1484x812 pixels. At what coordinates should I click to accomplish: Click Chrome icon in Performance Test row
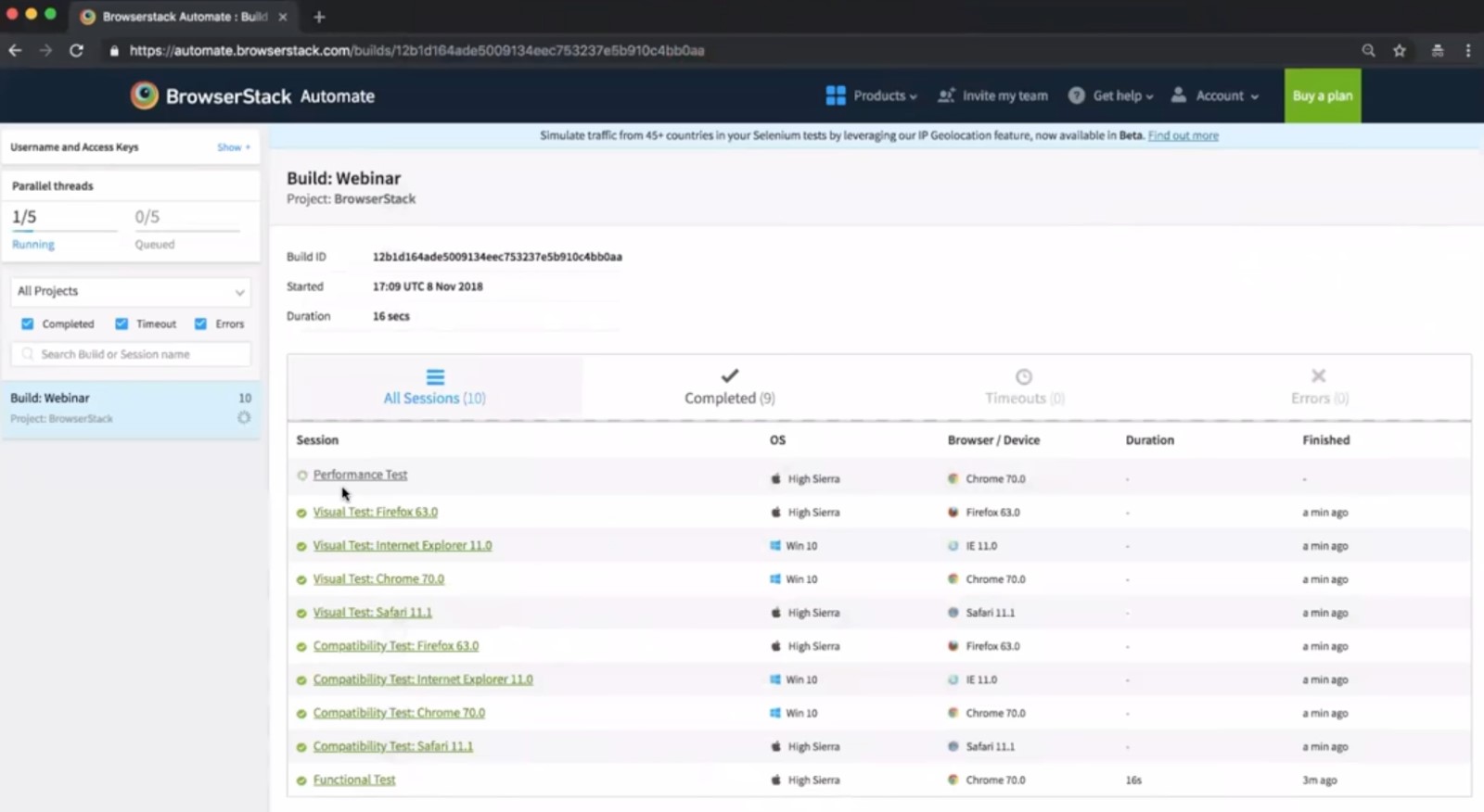(x=953, y=478)
